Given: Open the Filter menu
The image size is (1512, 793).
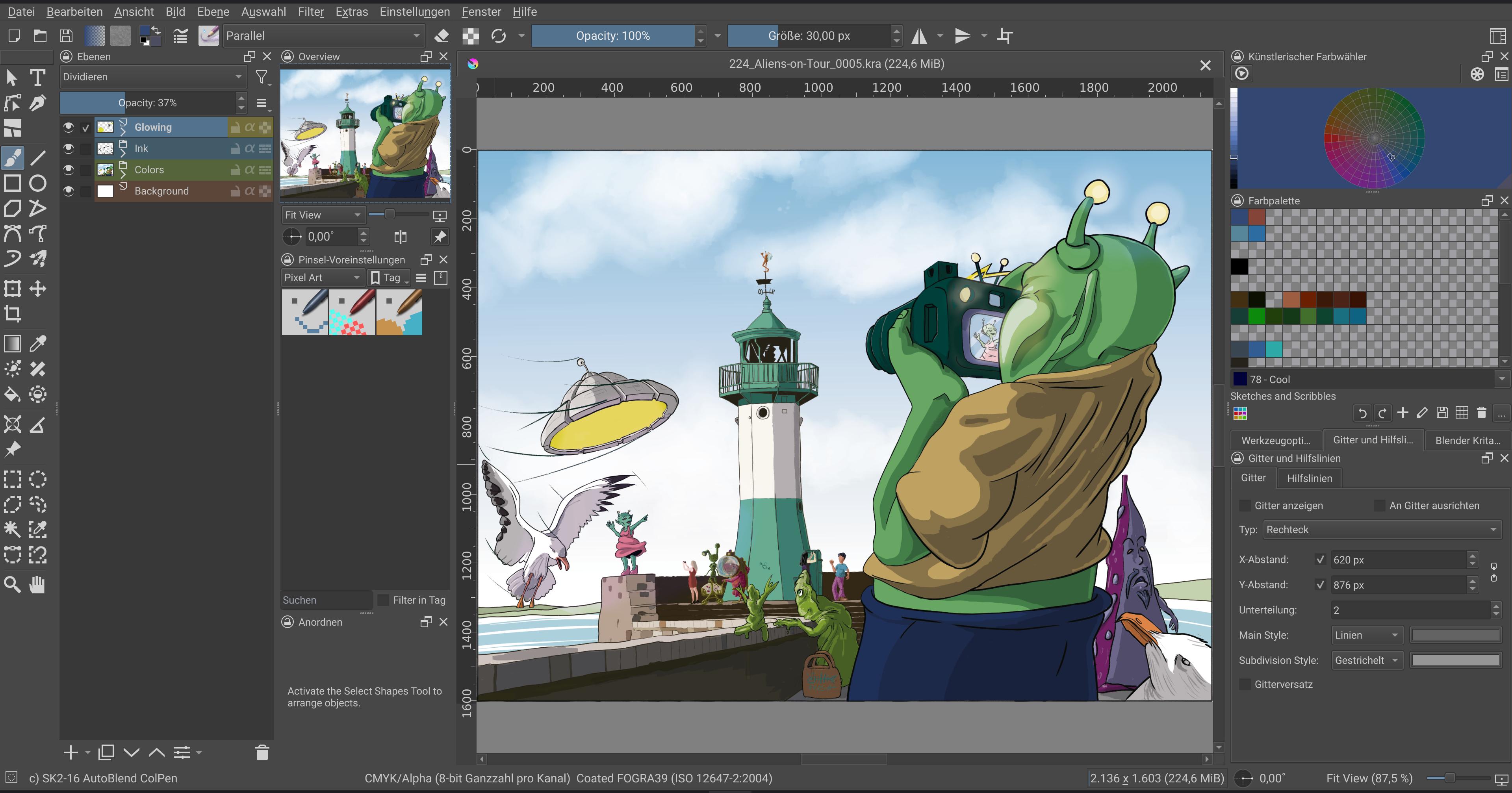Looking at the screenshot, I should pos(310,12).
